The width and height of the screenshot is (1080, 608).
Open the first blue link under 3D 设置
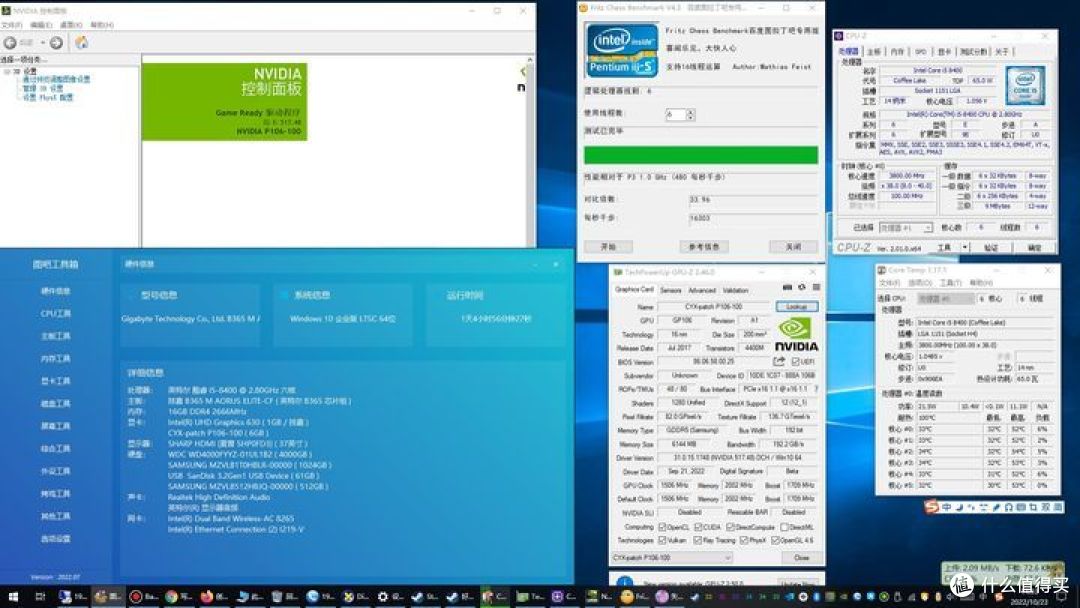click(56, 79)
